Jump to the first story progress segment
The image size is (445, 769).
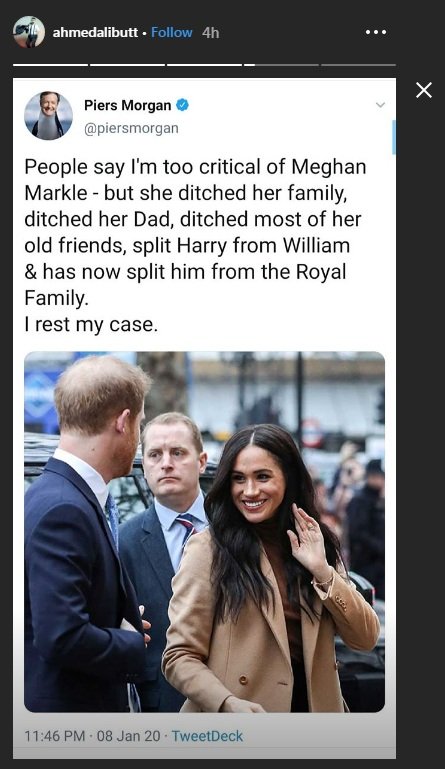51,65
